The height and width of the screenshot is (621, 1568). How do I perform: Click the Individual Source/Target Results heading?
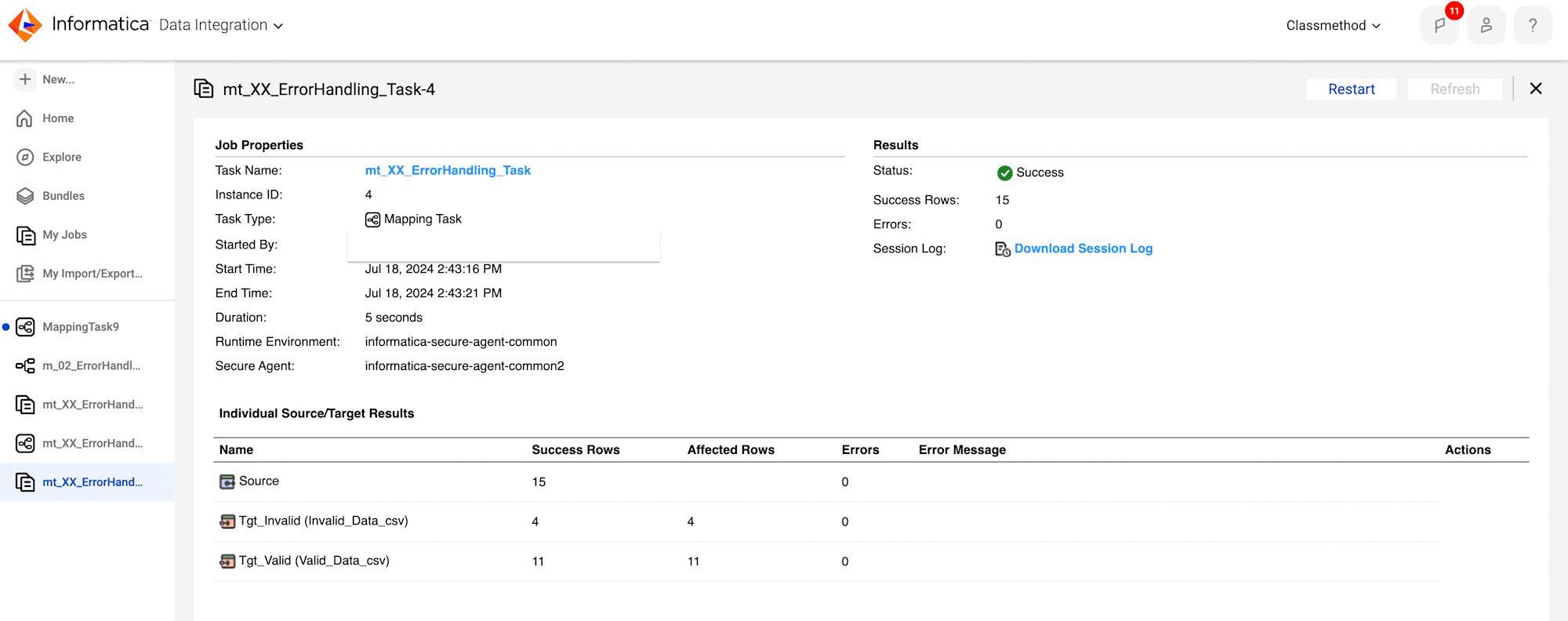pyautogui.click(x=316, y=413)
